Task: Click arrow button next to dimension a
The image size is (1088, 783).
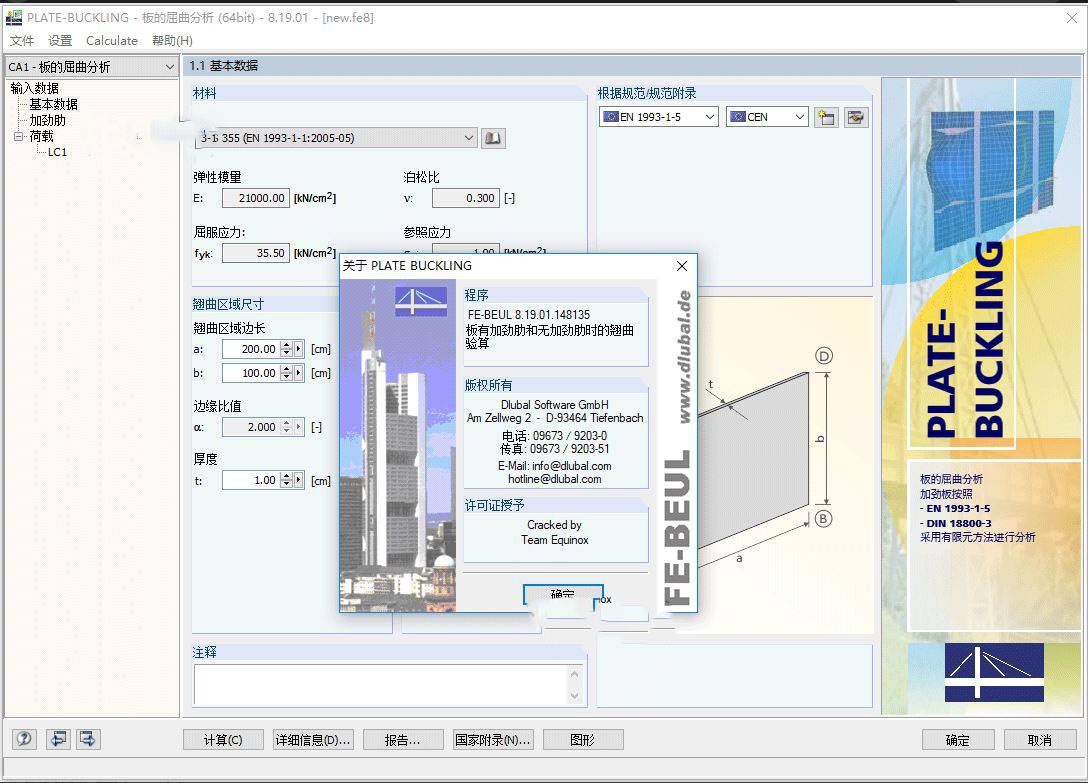Action: coord(299,349)
